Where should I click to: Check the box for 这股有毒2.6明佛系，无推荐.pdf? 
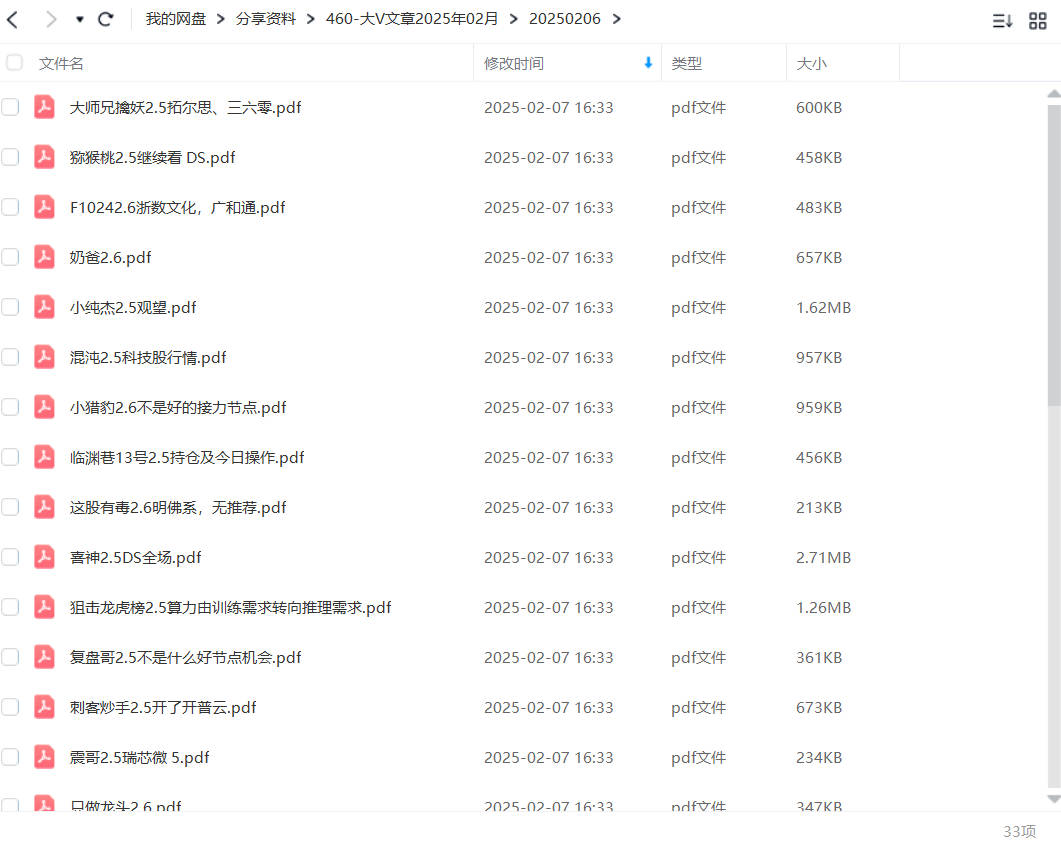(10, 507)
